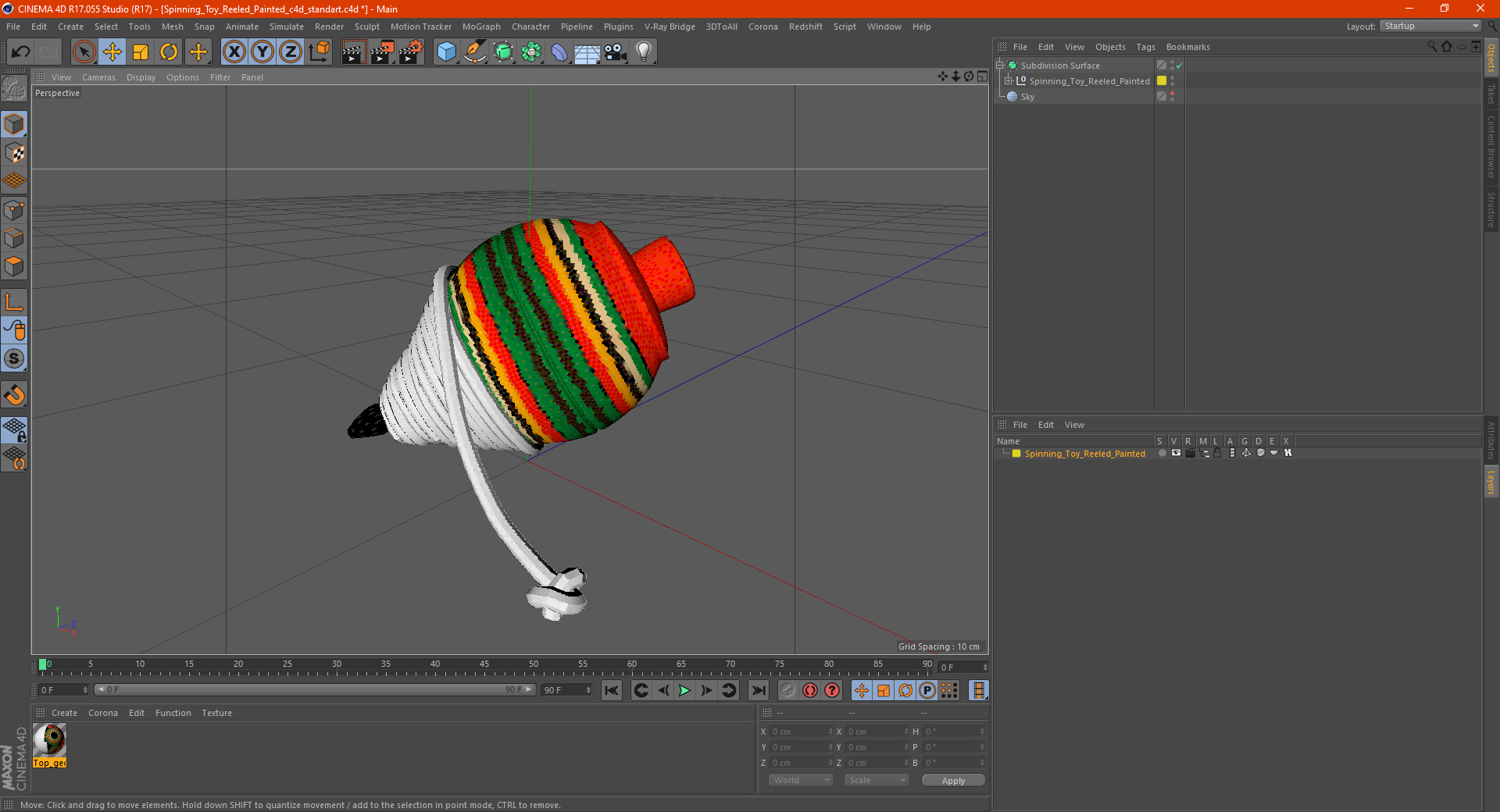Toggle the Z axis lock
Image resolution: width=1500 pixels, height=812 pixels.
click(291, 52)
